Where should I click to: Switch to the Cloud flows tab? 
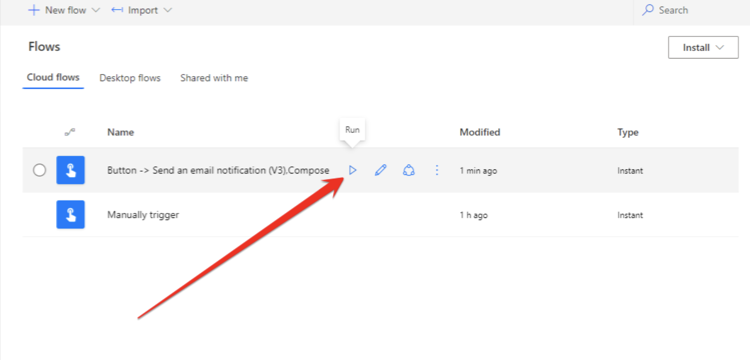click(x=53, y=78)
